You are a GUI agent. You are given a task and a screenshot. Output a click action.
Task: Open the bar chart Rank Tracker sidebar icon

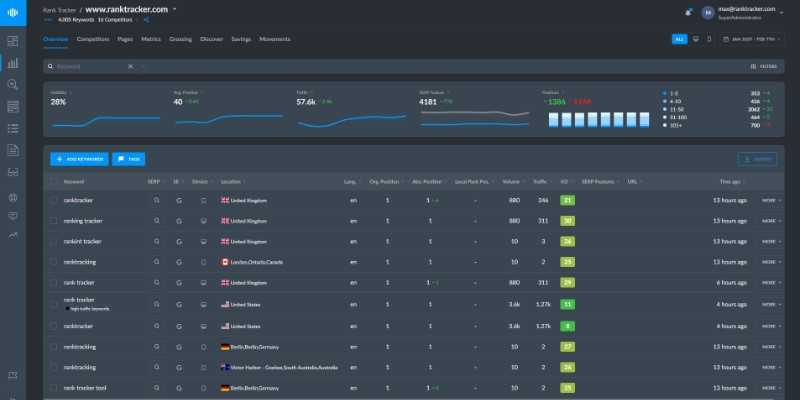(x=13, y=63)
